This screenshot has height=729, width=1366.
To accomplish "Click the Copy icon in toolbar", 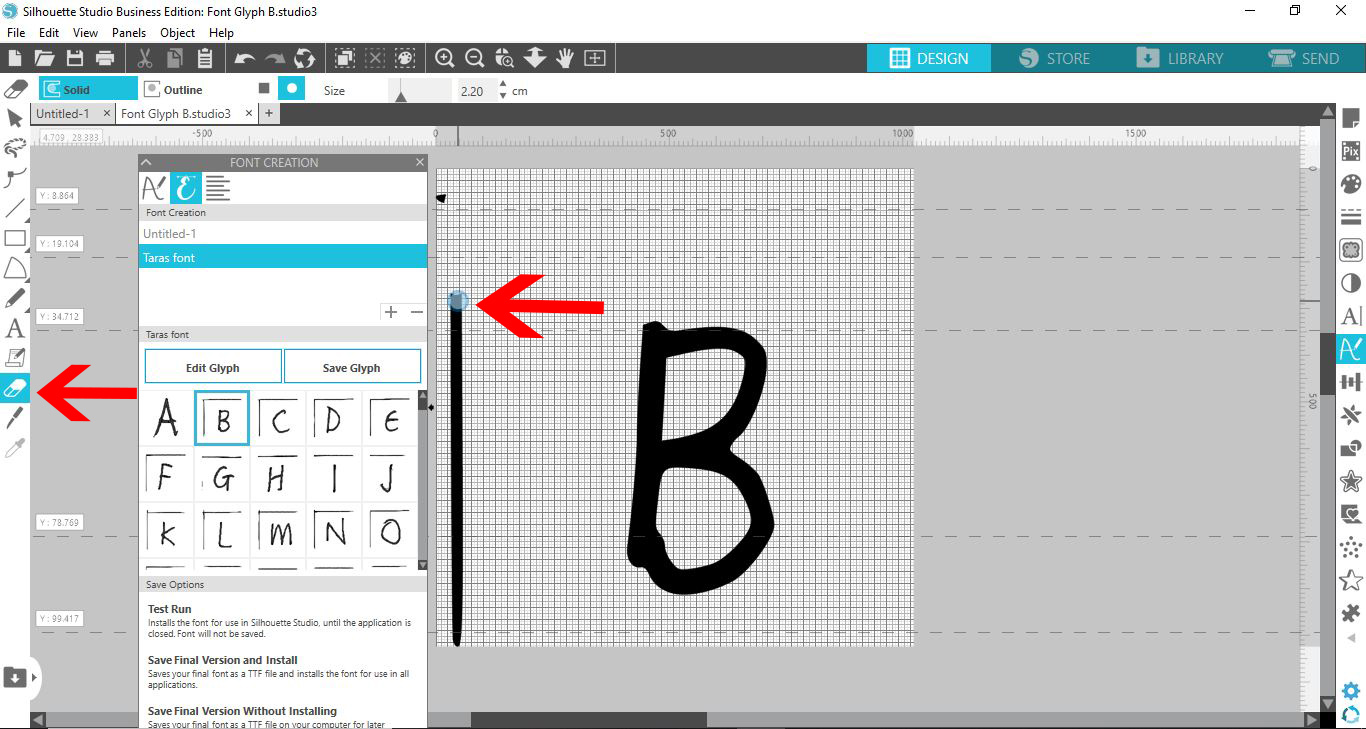I will (175, 58).
